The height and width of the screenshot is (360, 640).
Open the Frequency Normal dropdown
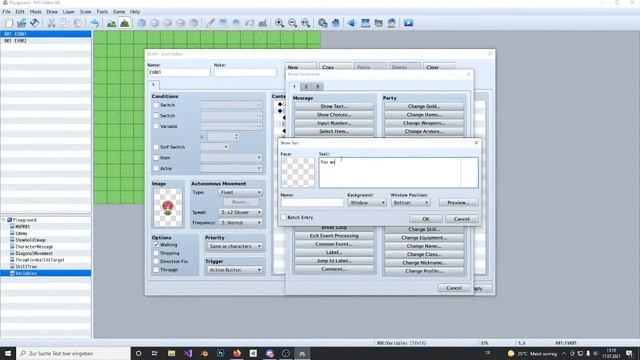click(240, 222)
